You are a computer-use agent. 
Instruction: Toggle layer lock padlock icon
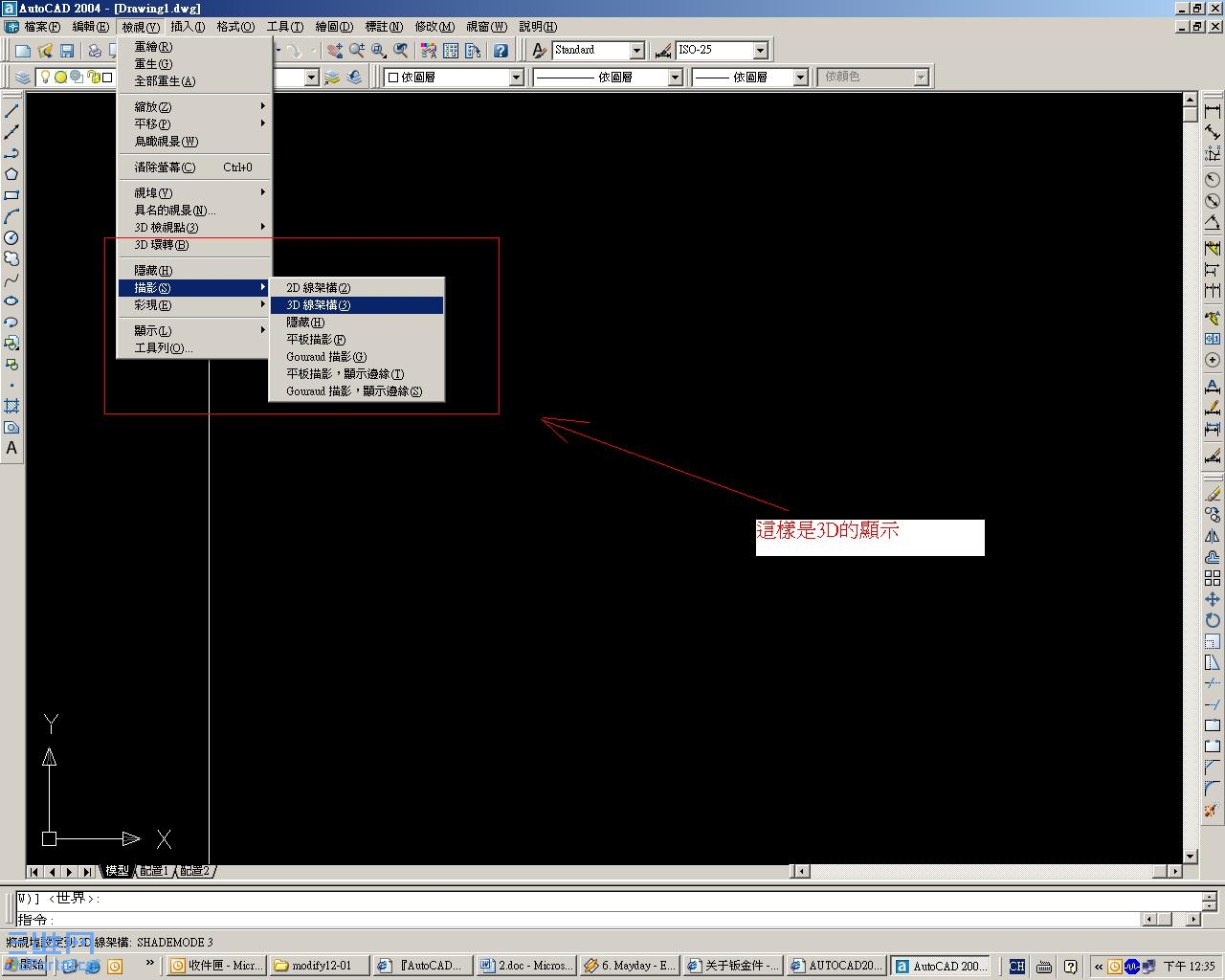coord(92,78)
